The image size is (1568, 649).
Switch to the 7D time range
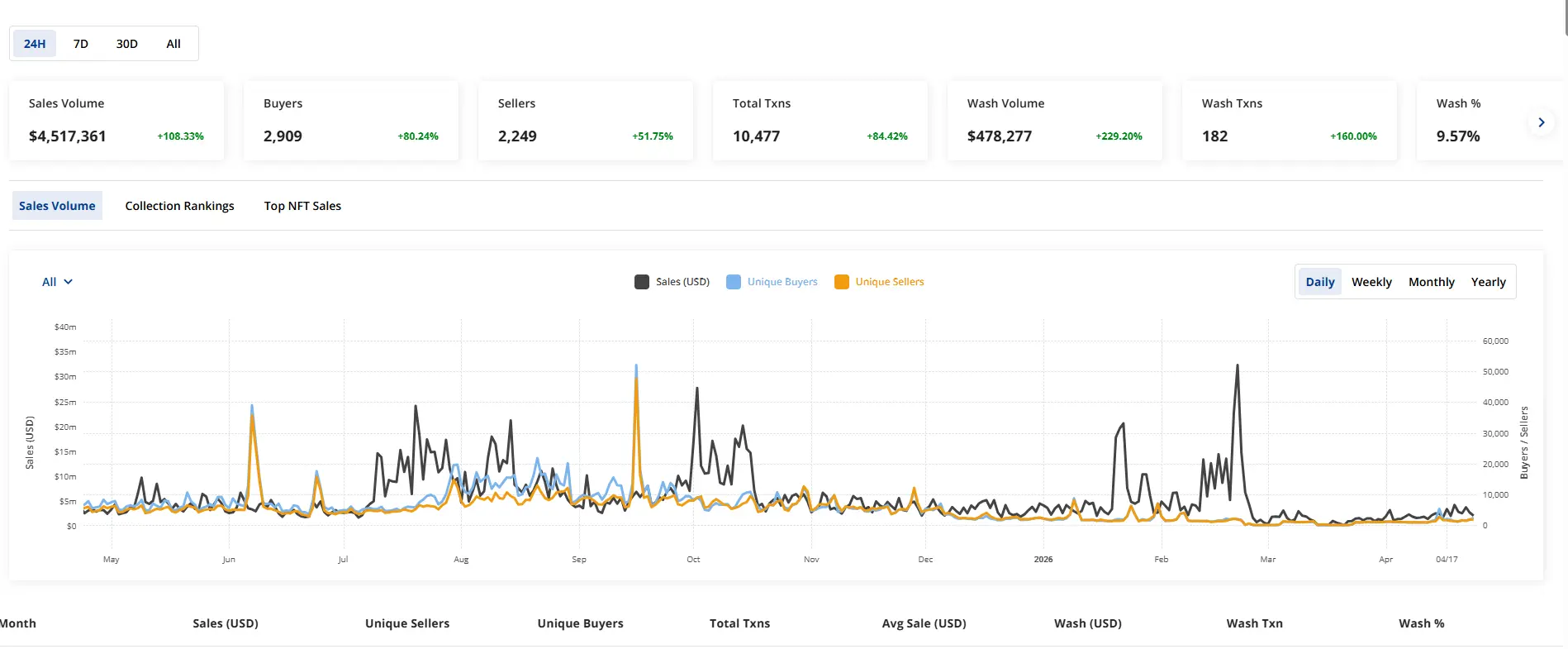(x=80, y=44)
